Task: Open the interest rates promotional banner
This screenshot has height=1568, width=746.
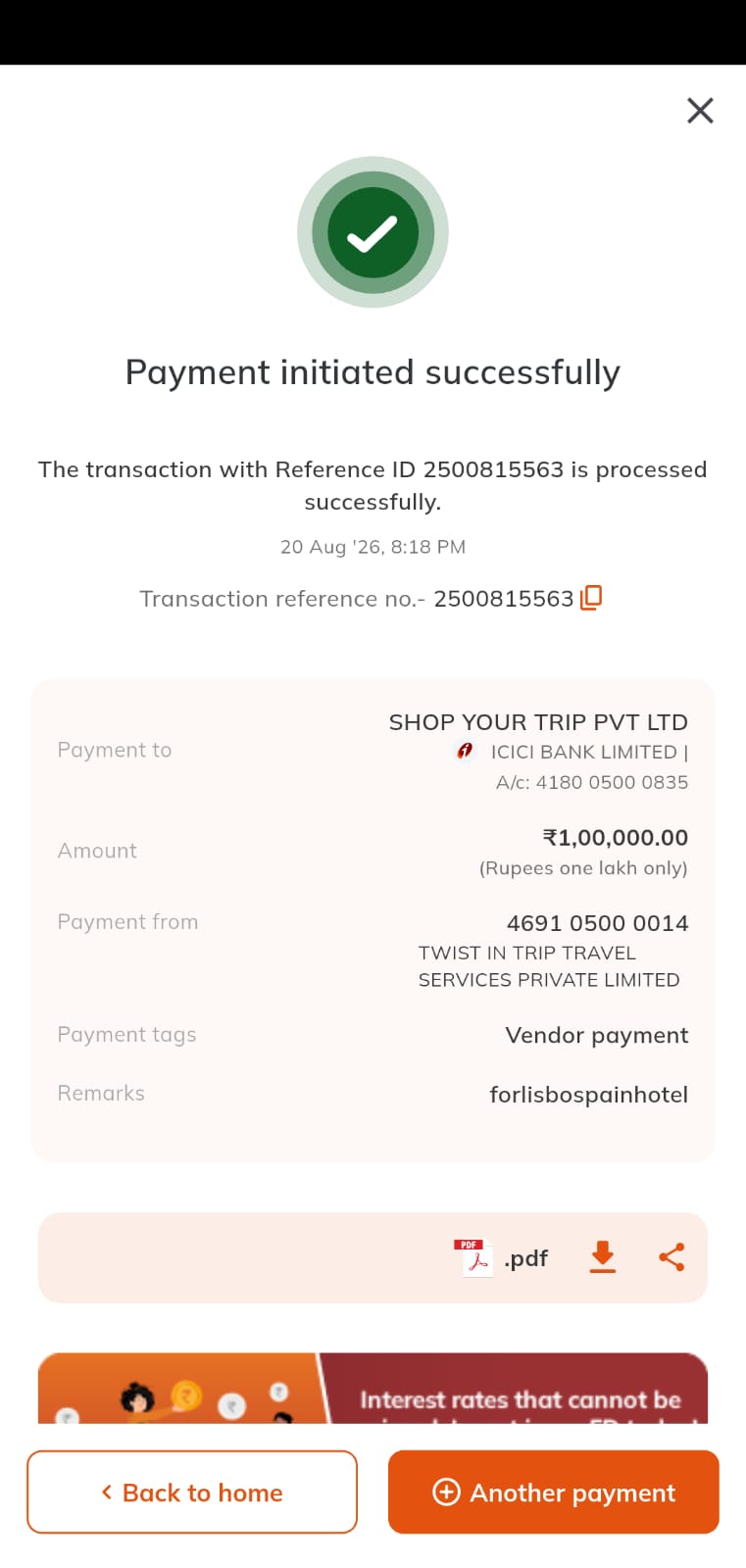Action: pos(373,1388)
